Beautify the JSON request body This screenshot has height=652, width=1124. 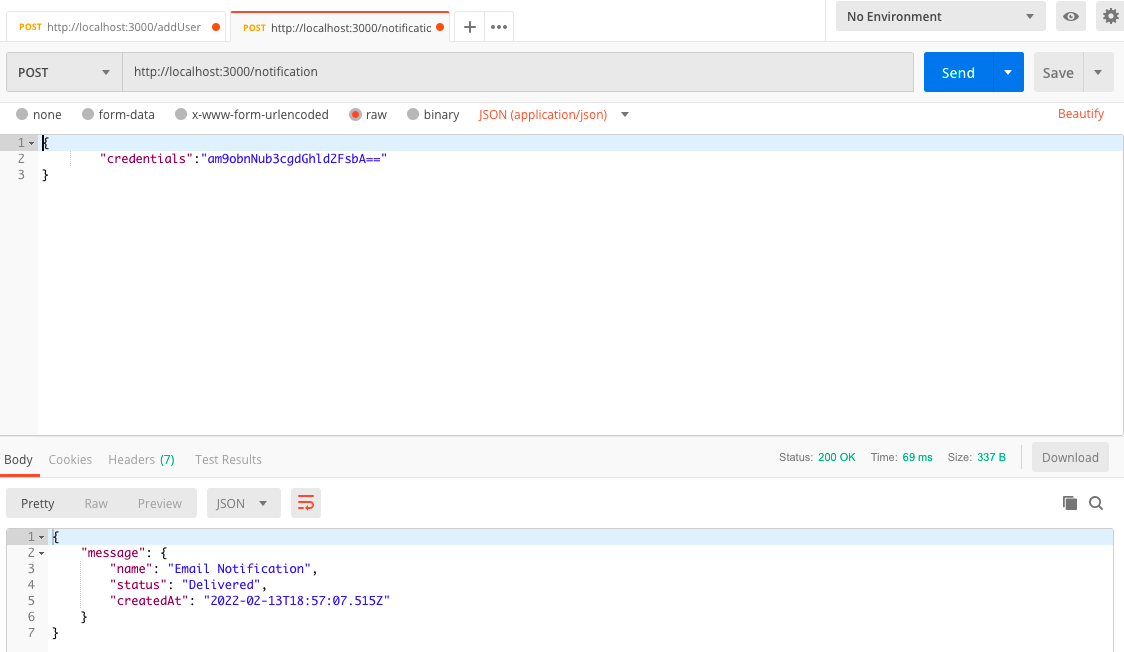(x=1080, y=114)
